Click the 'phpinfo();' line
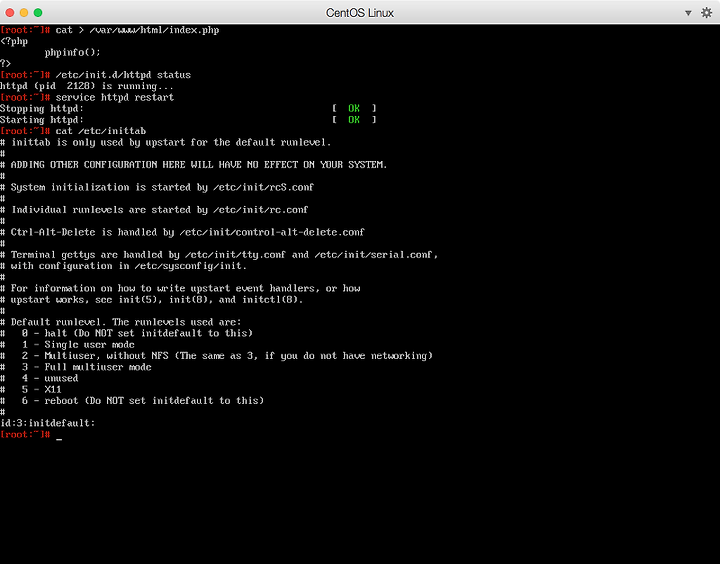 tap(73, 52)
